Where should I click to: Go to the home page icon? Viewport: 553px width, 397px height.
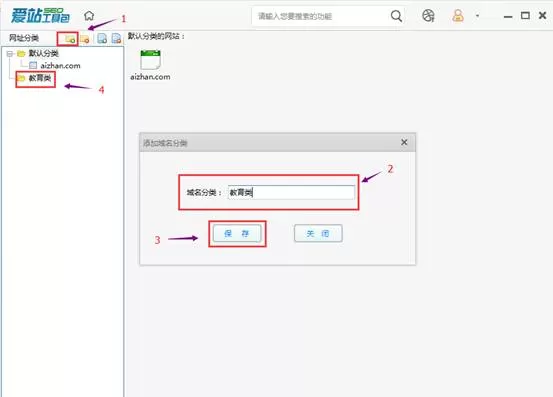point(89,16)
